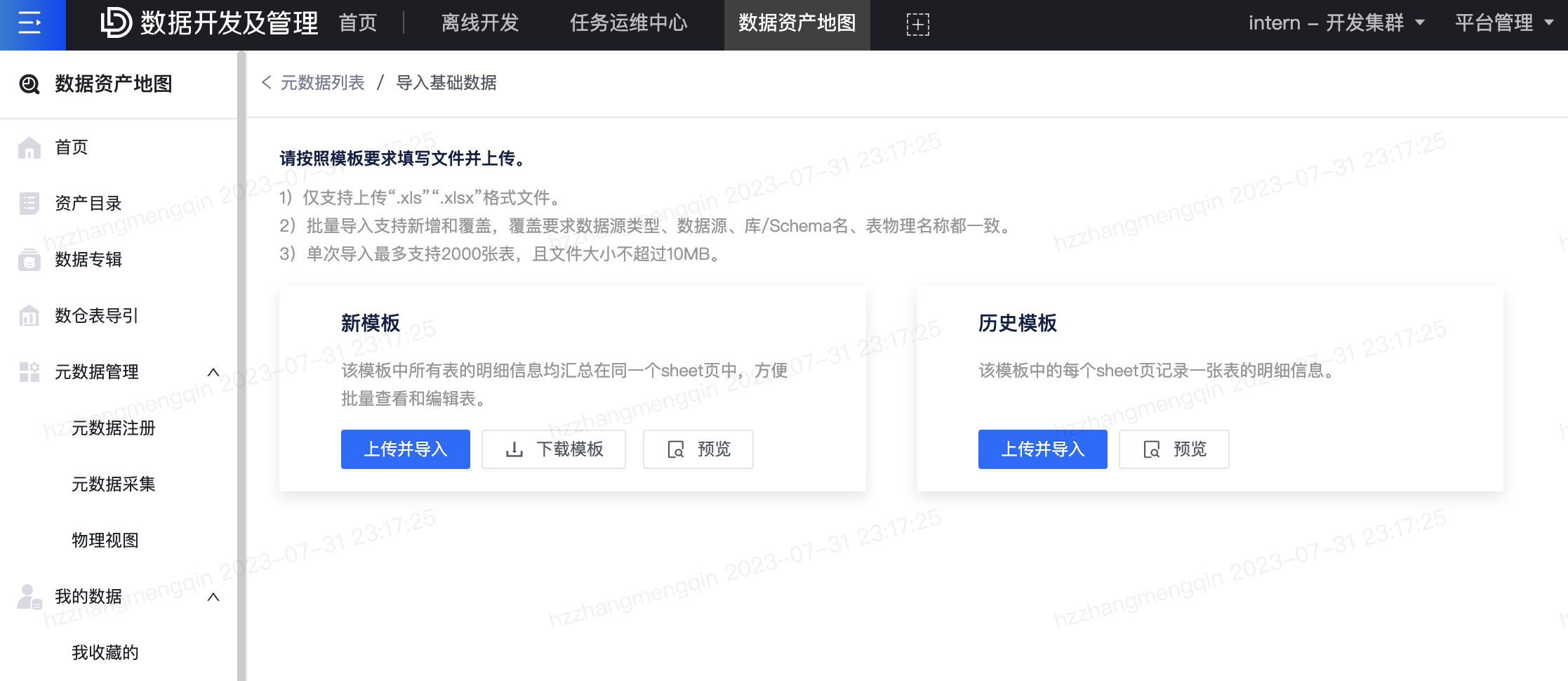Switch to the 离线开发 tab
1568x681 pixels.
pos(479,23)
